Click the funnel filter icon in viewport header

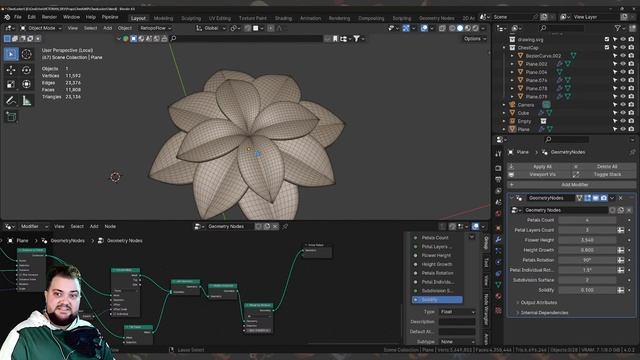tap(356, 38)
